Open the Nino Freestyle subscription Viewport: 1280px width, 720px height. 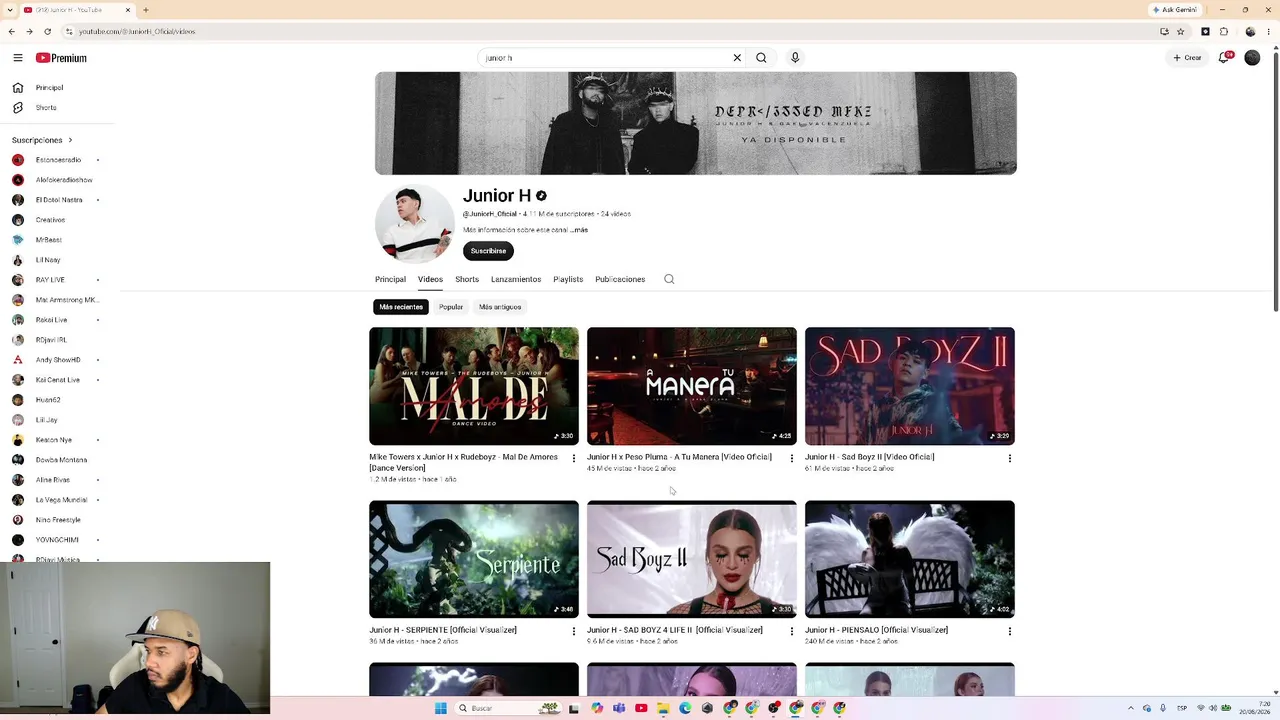[58, 520]
